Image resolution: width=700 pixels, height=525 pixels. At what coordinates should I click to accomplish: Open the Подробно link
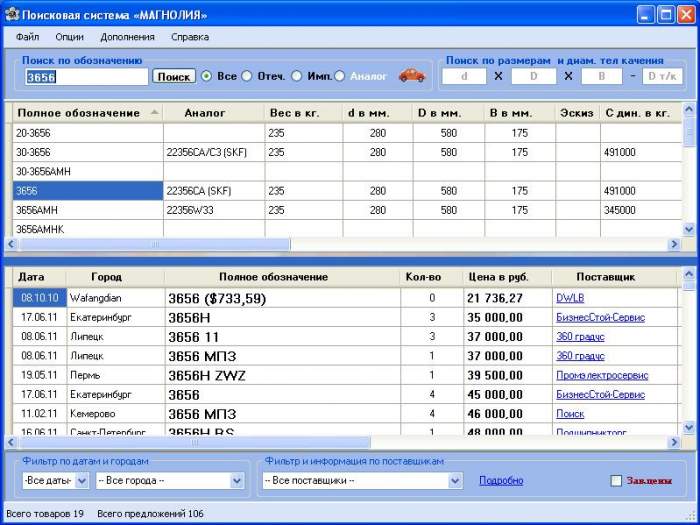pos(501,481)
